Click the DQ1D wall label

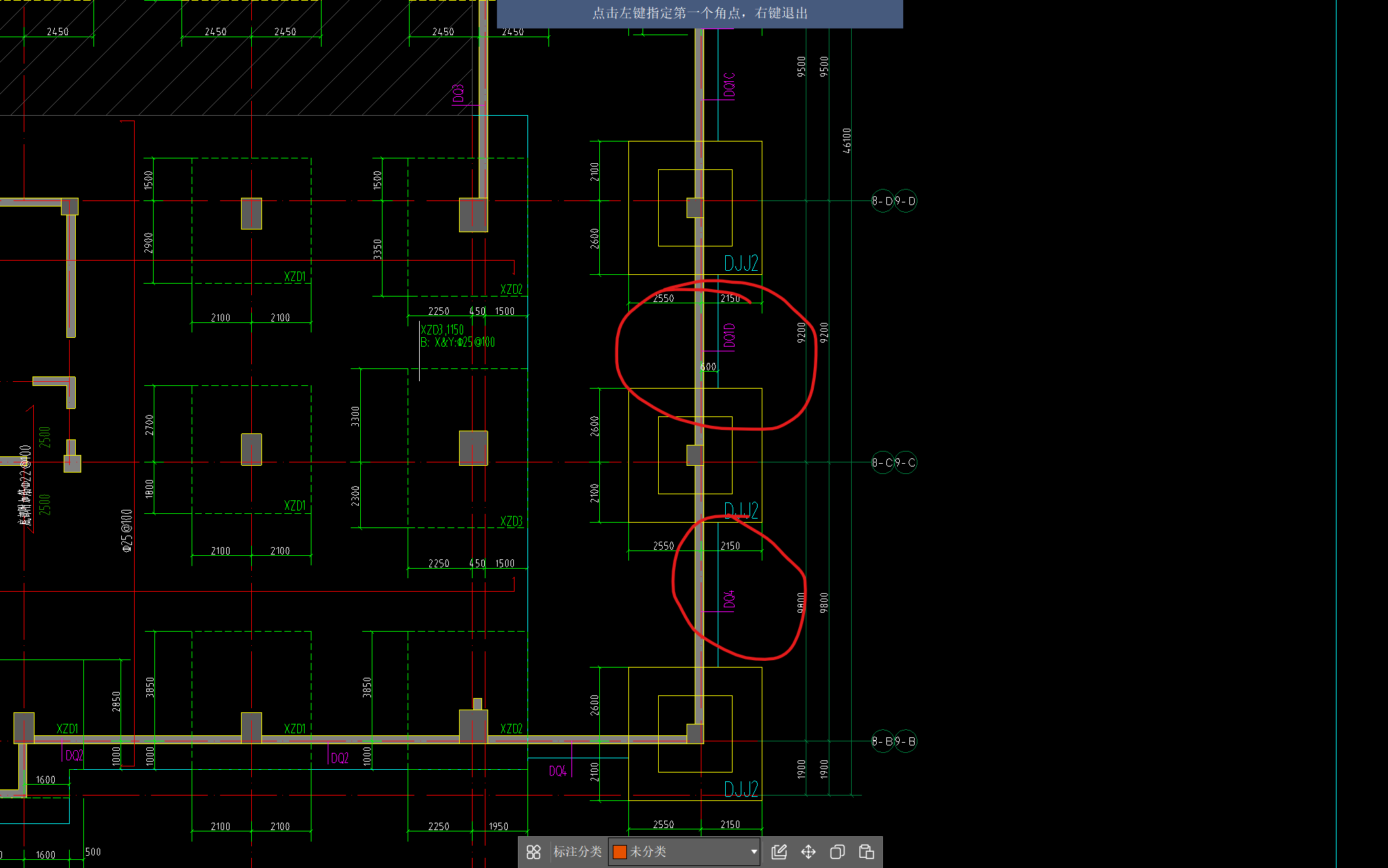[x=729, y=335]
